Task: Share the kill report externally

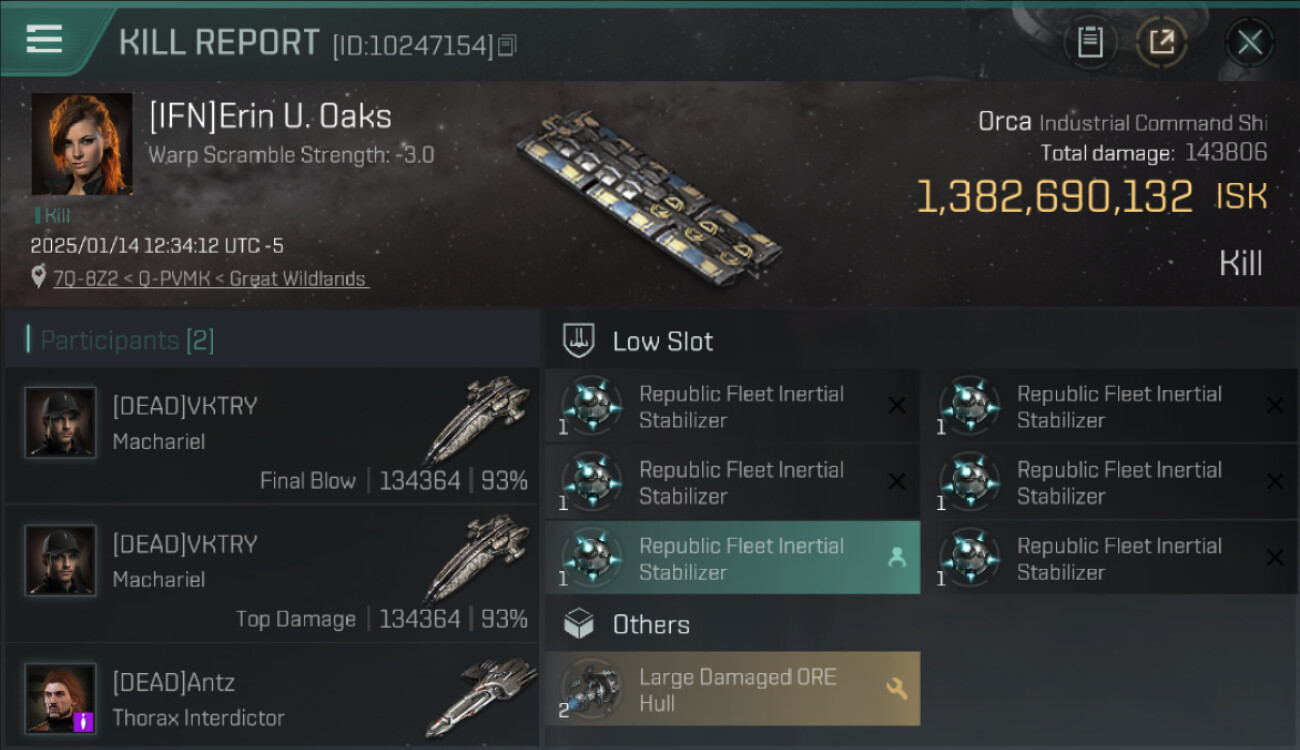Action: coord(1161,42)
